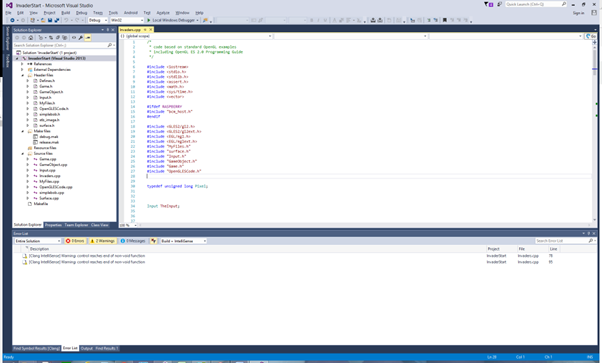Open the Build + IntelliSense dropdown
602x363 pixels.
[184, 241]
